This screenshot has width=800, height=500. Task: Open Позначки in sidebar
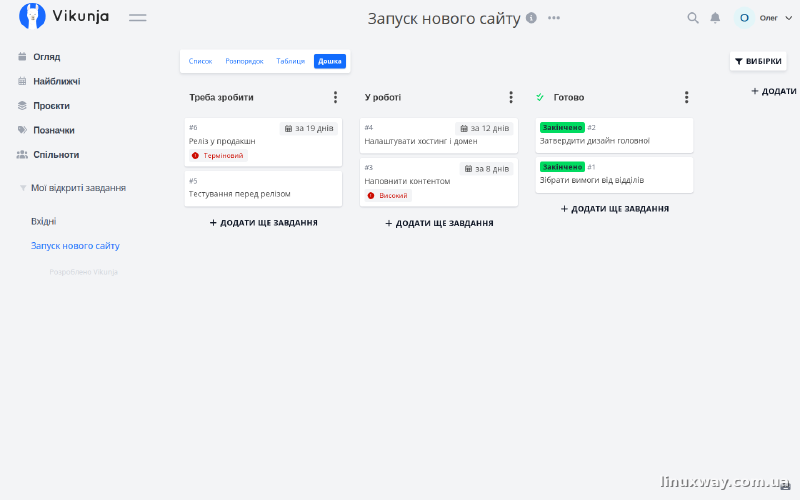point(54,130)
